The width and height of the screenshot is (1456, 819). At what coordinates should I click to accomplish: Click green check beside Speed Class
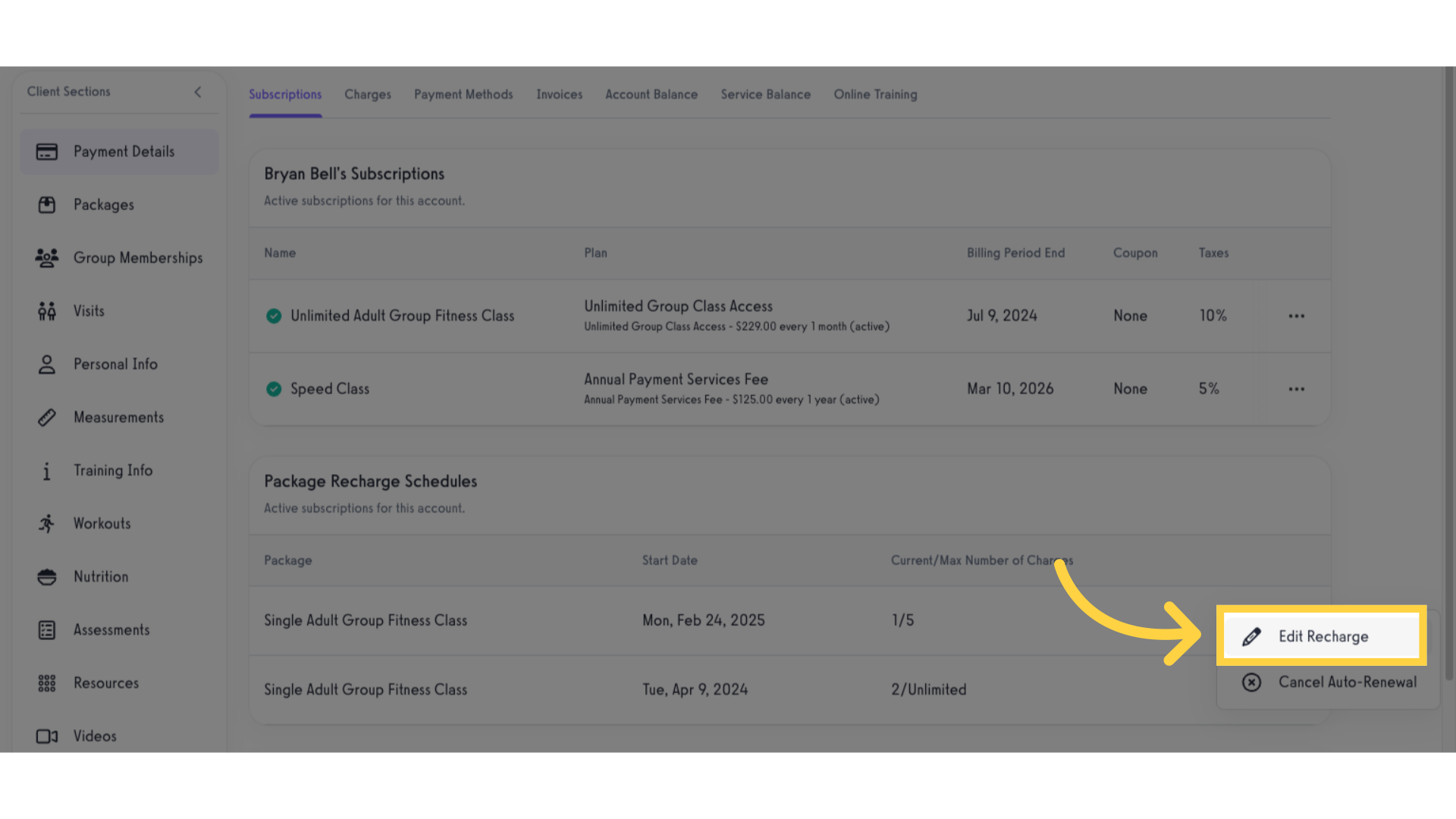(274, 389)
